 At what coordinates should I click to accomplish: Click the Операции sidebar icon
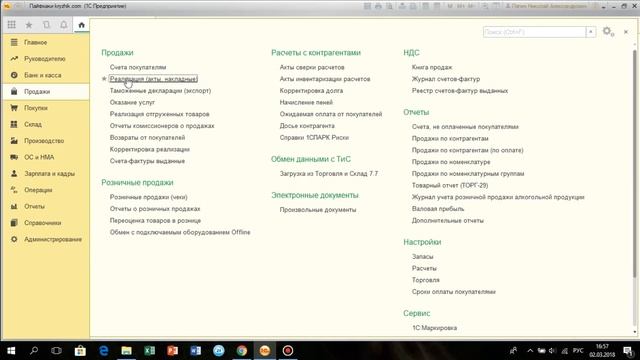pyautogui.click(x=14, y=190)
